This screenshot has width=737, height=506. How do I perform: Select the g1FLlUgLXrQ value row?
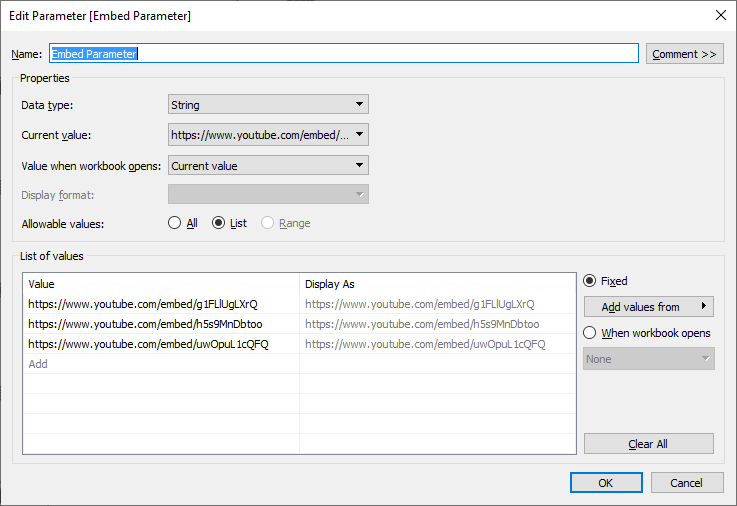143,304
